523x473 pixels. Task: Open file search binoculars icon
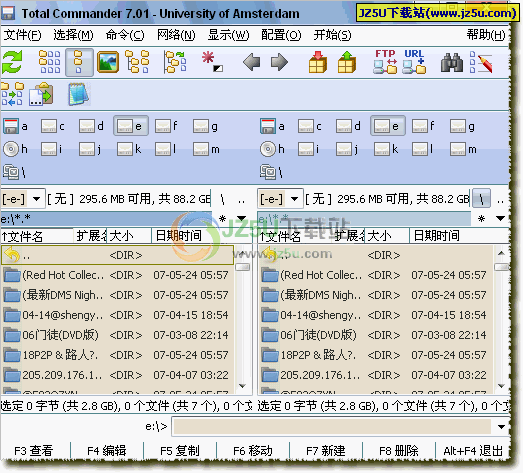(452, 63)
